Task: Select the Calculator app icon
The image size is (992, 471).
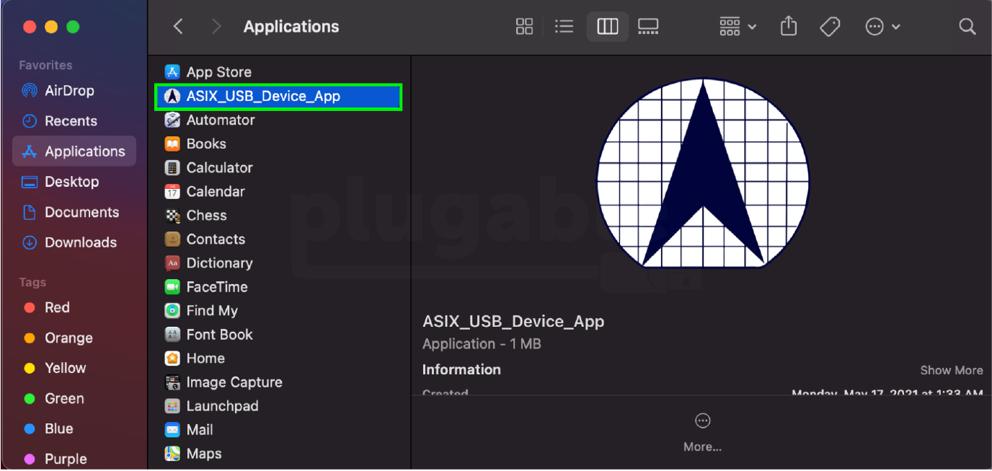Action: [x=172, y=168]
